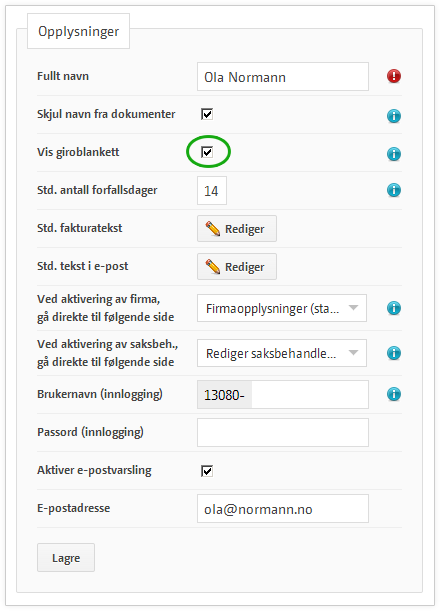Viewport: 440px width, 611px height.
Task: Toggle the Vis giroblankett checkbox
Action: 207,152
